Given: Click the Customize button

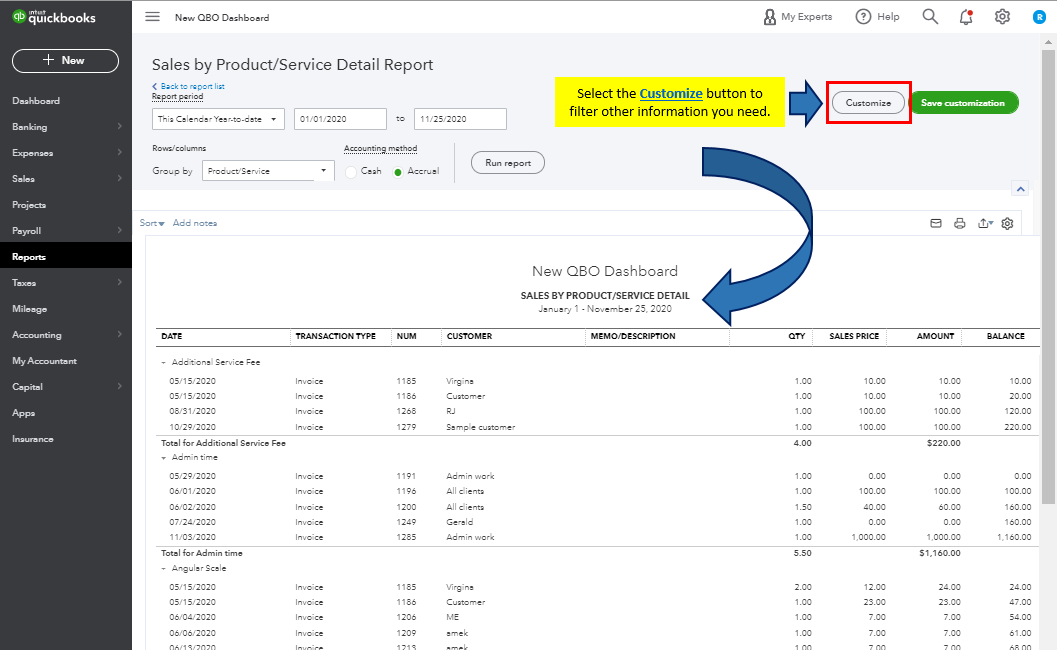Looking at the screenshot, I should 868,102.
